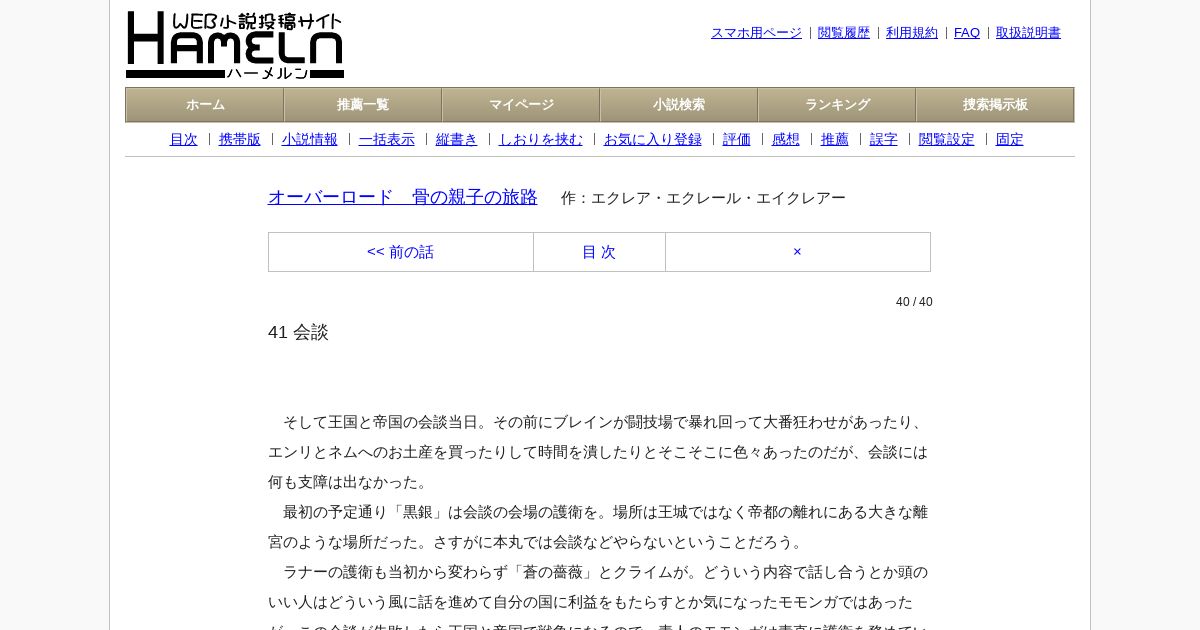Open the 誤字 typo report link
The height and width of the screenshot is (630, 1200).
[x=884, y=140]
